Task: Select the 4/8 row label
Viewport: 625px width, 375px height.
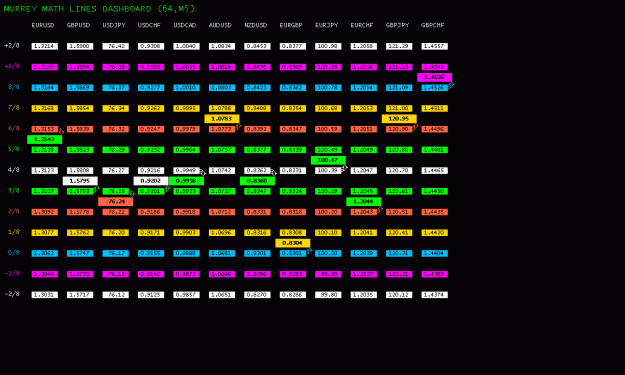Action: tap(14, 170)
